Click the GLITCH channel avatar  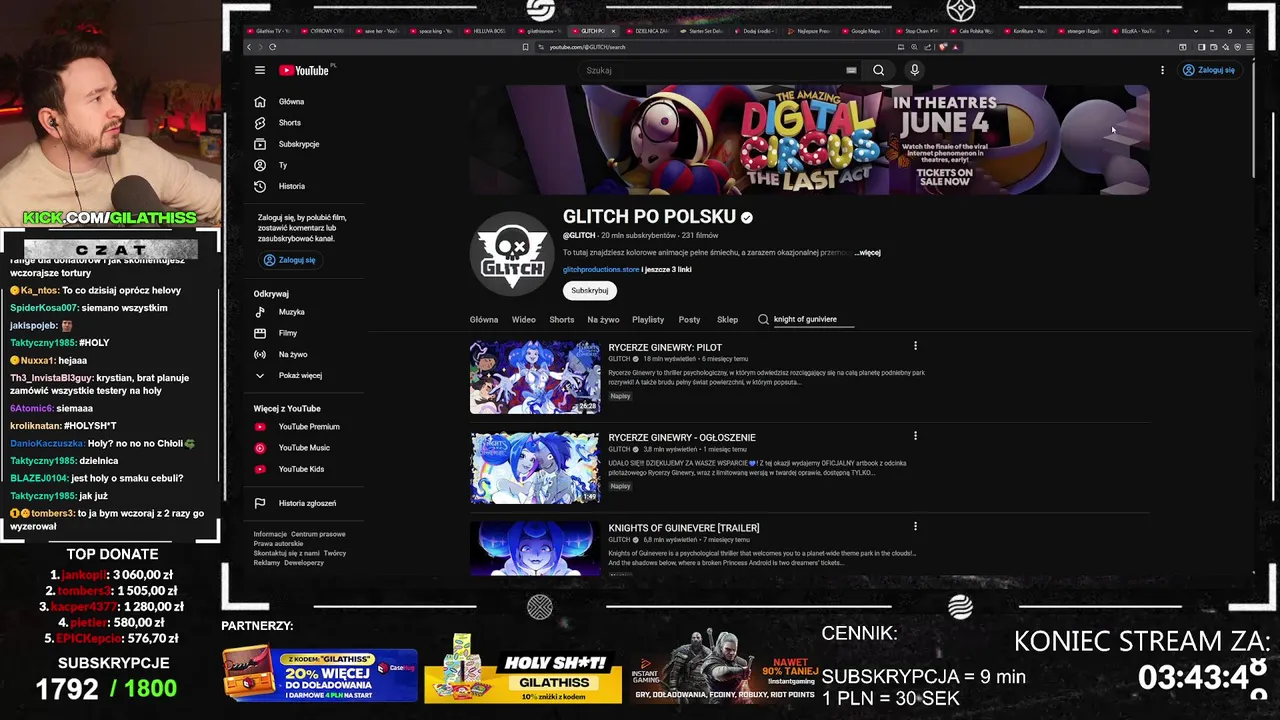coord(512,253)
